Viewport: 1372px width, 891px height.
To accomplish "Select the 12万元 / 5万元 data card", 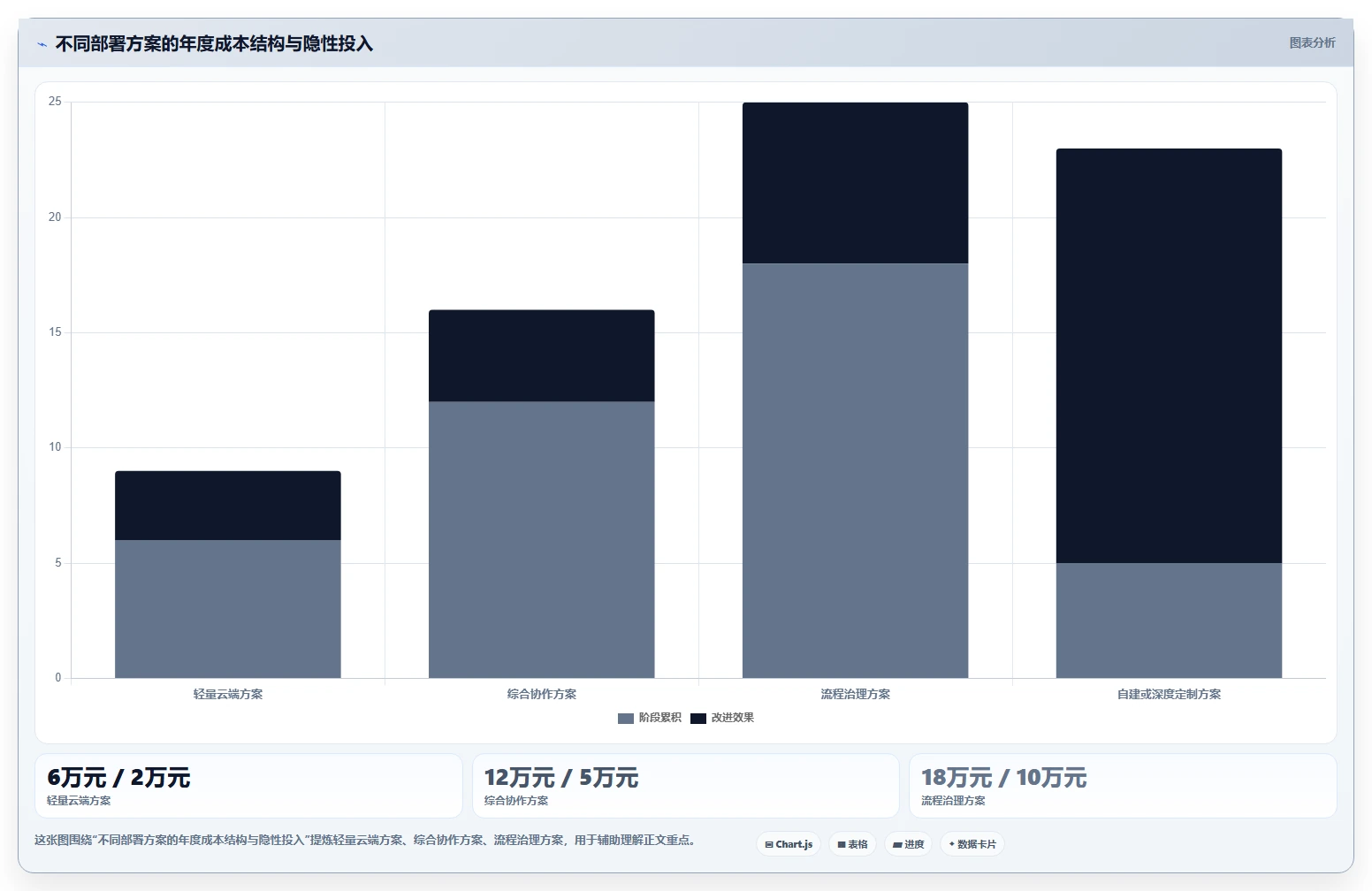I will (685, 786).
